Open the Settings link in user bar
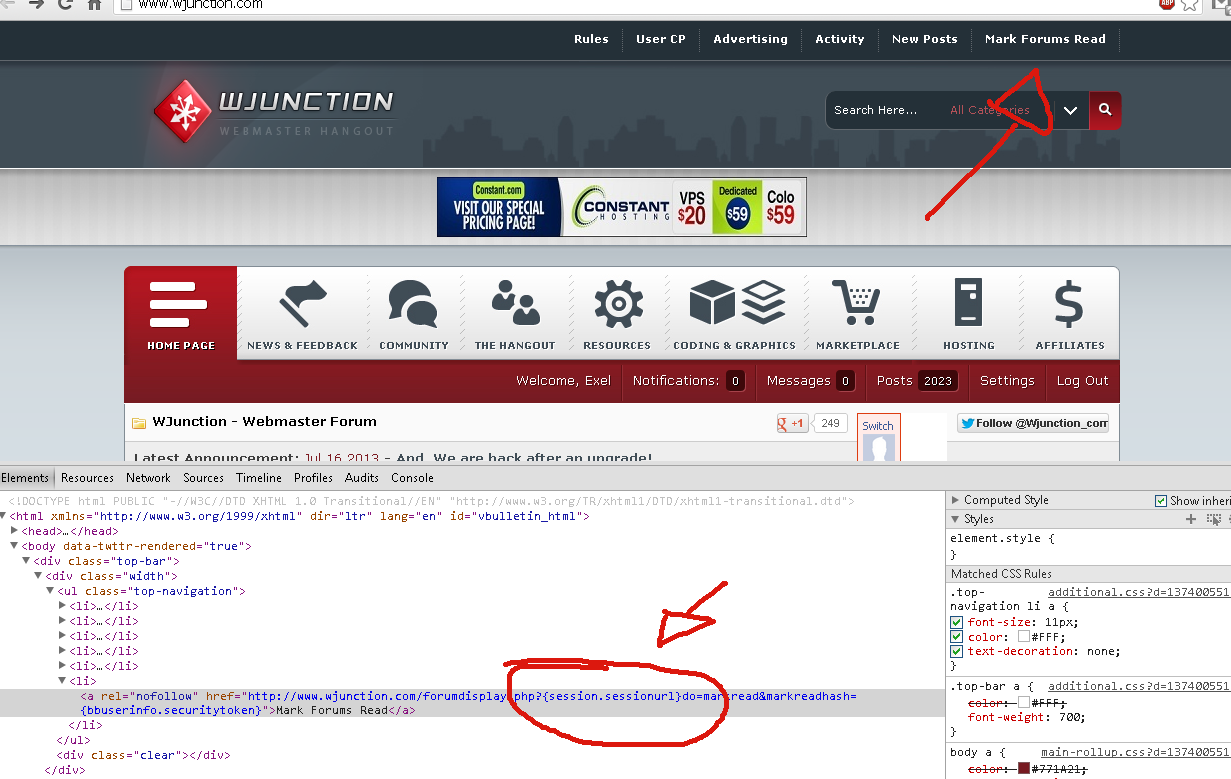 [1007, 381]
